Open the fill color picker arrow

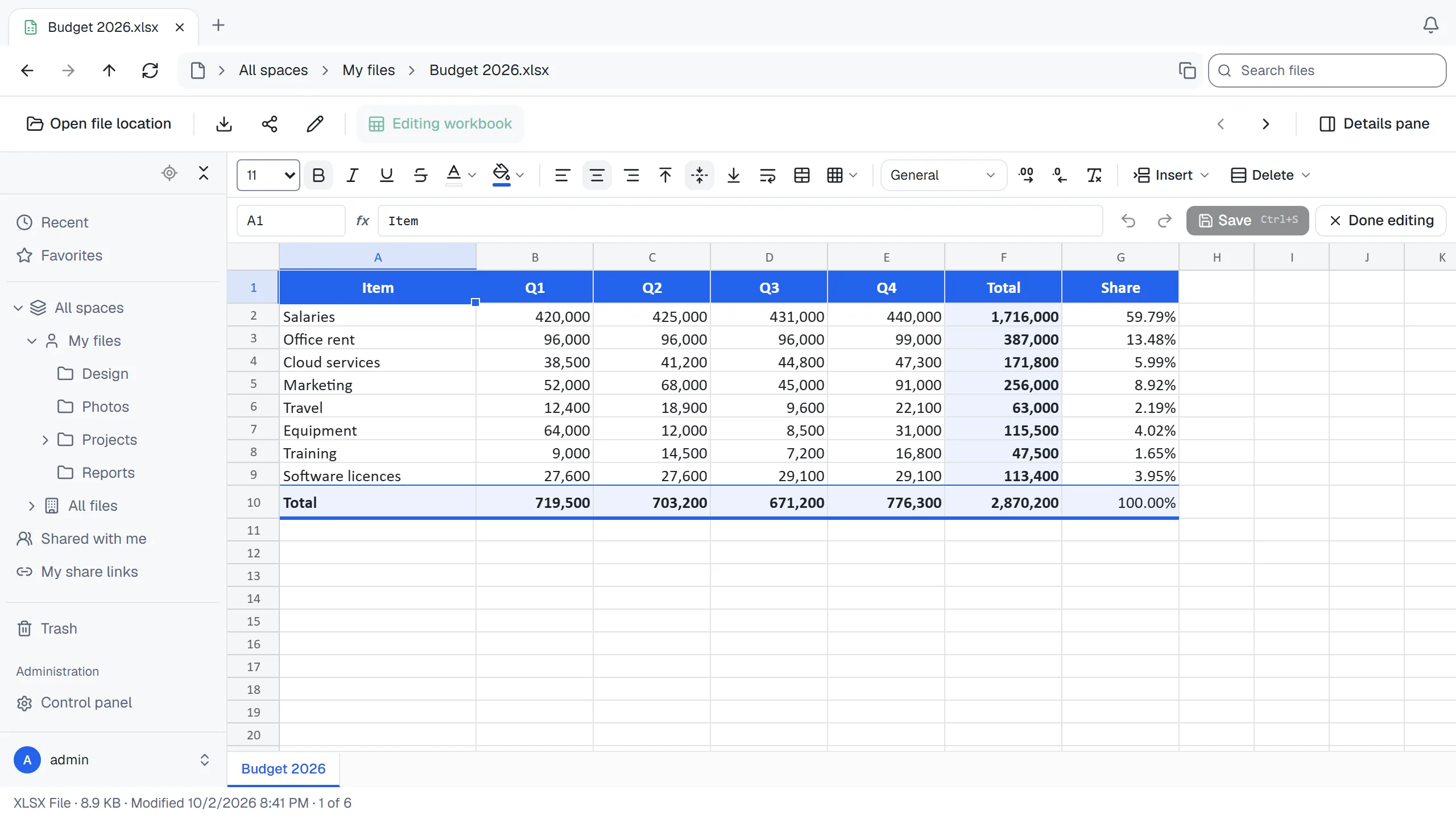pyautogui.click(x=520, y=175)
